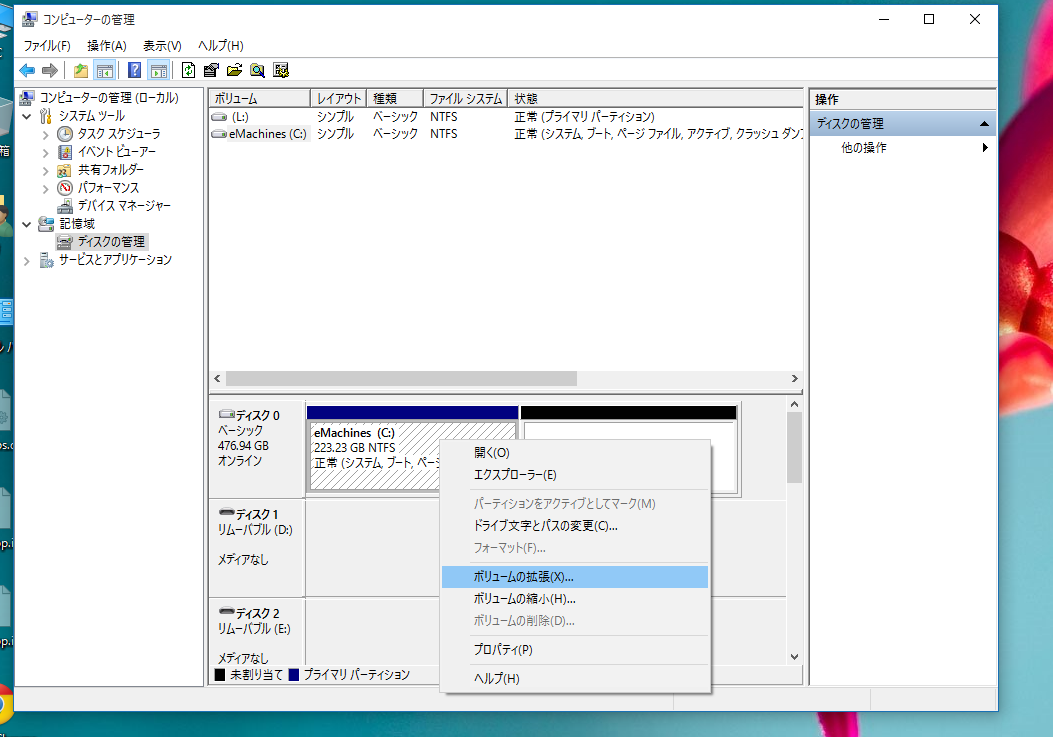Open the 操作(A) menu

107,46
